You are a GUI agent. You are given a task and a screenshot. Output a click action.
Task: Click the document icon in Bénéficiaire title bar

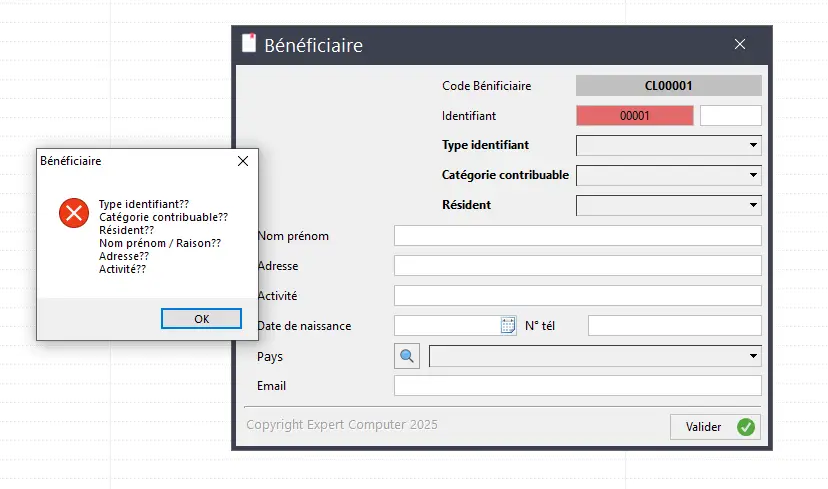(x=250, y=44)
